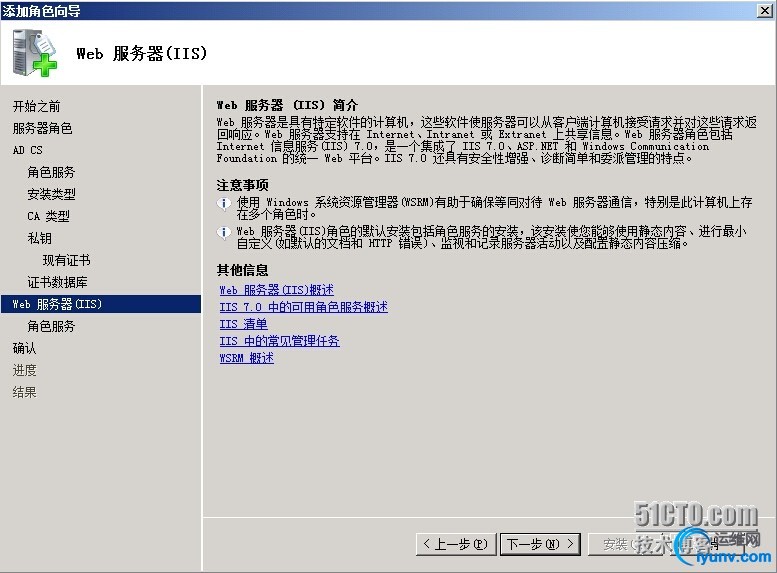This screenshot has height=573, width=777.
Task: Click the disabled 安装 button
Action: click(625, 544)
